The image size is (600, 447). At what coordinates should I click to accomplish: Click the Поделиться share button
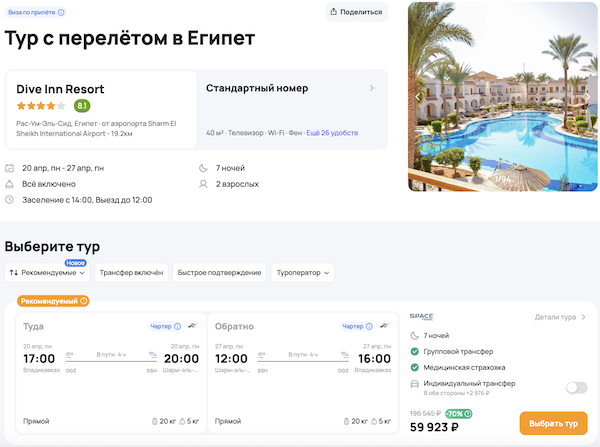357,12
